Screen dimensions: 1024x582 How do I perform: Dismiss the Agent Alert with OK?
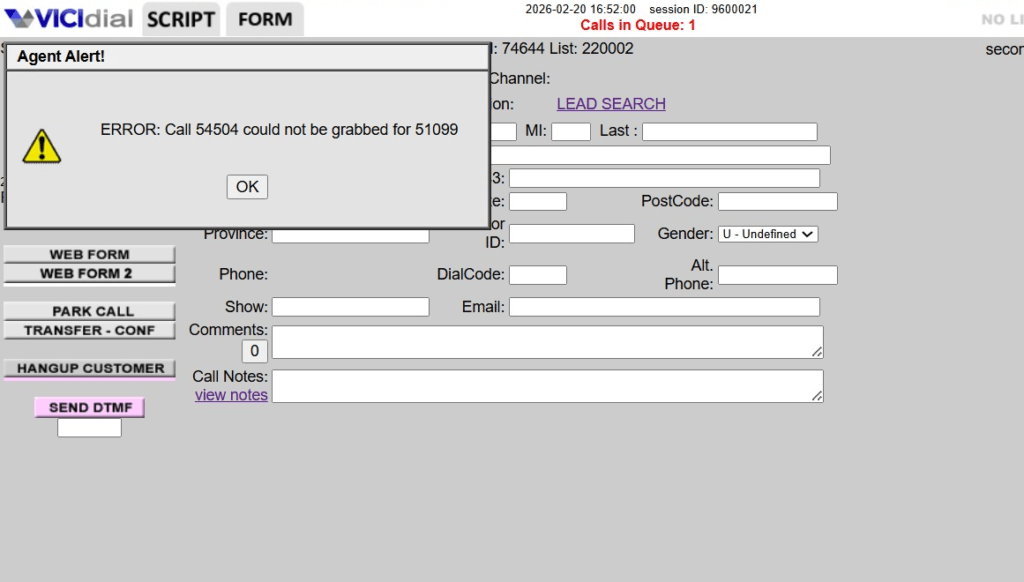[246, 186]
